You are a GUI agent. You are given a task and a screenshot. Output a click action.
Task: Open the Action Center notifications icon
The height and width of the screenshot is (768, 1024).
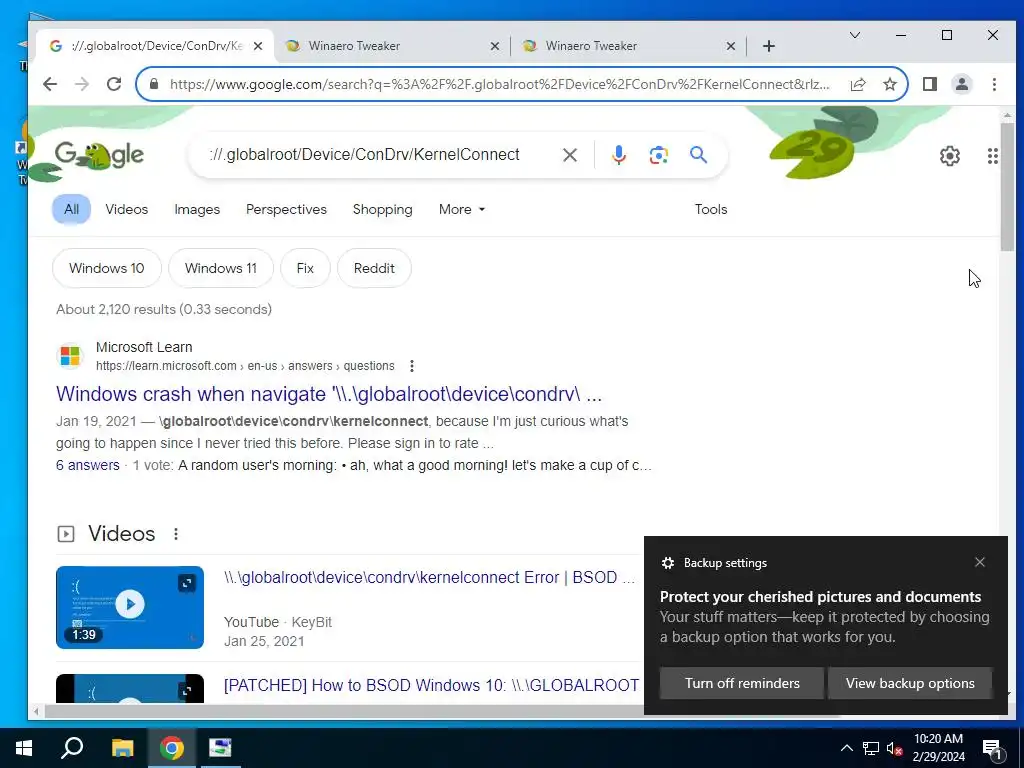tap(992, 748)
